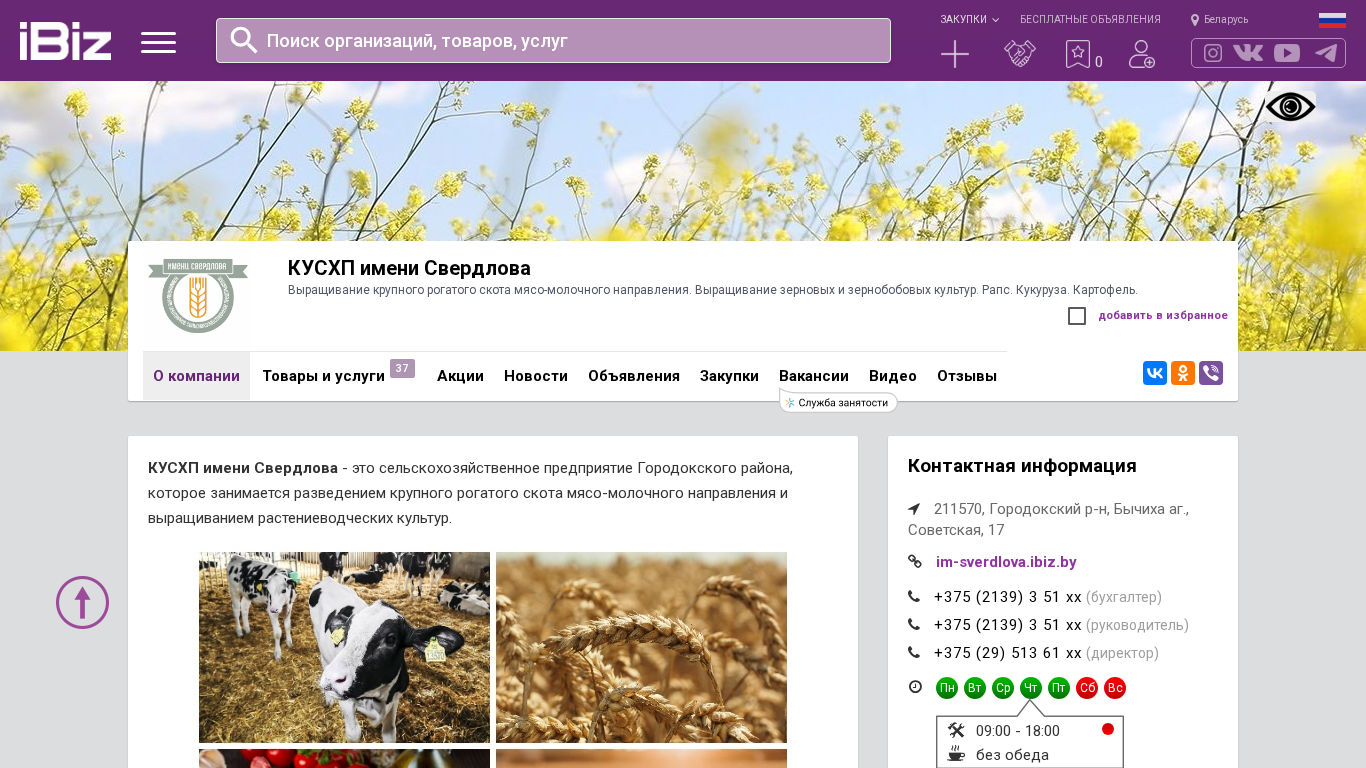Click the search field for organizations
Viewport: 1366px width, 768px height.
(x=553, y=41)
